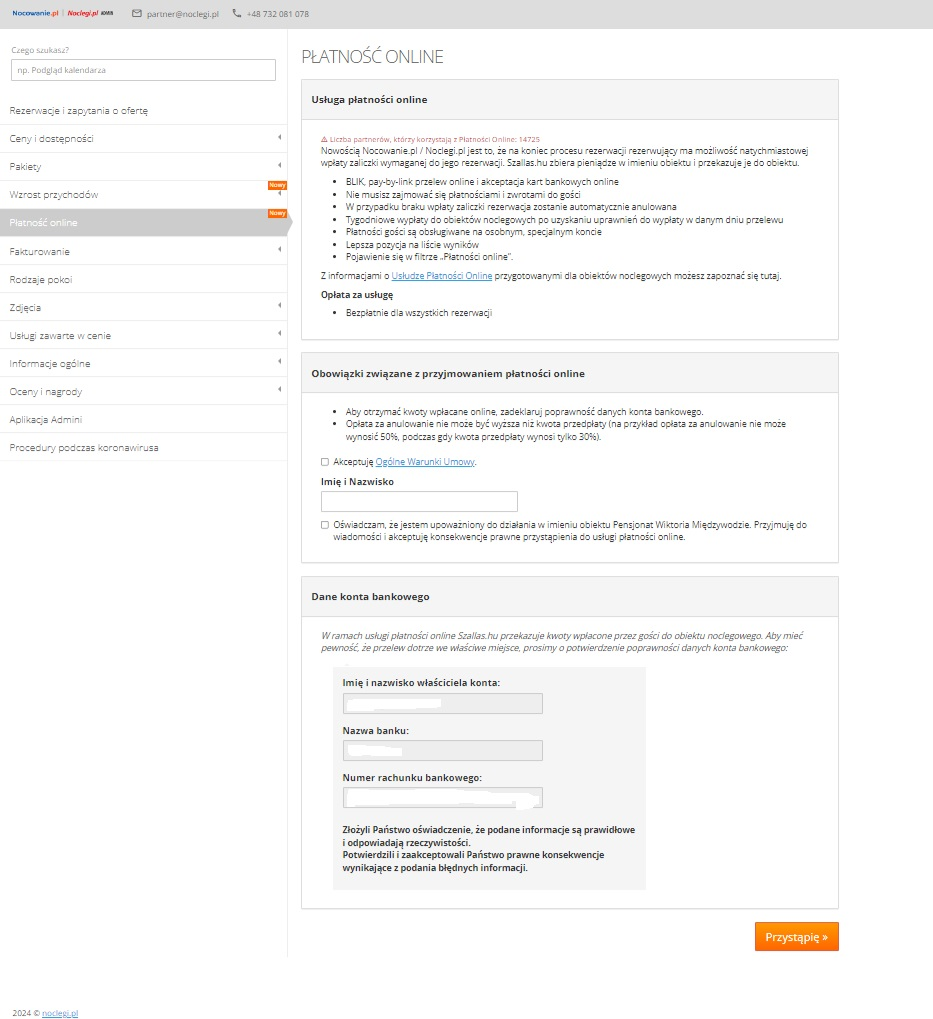Click the envelope email icon

click(x=137, y=14)
